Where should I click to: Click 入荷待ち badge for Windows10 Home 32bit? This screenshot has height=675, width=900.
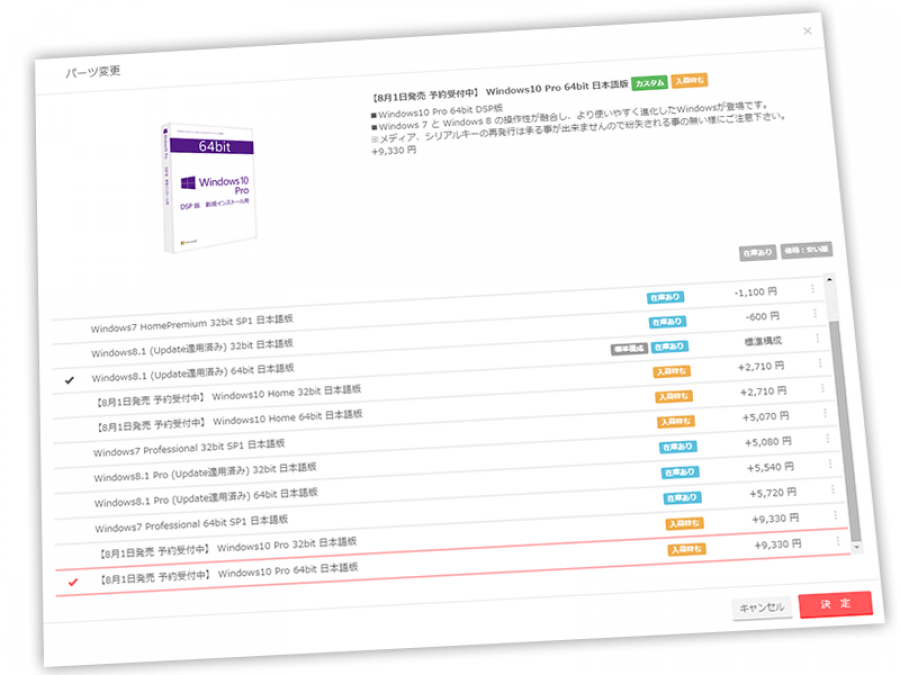(x=672, y=372)
